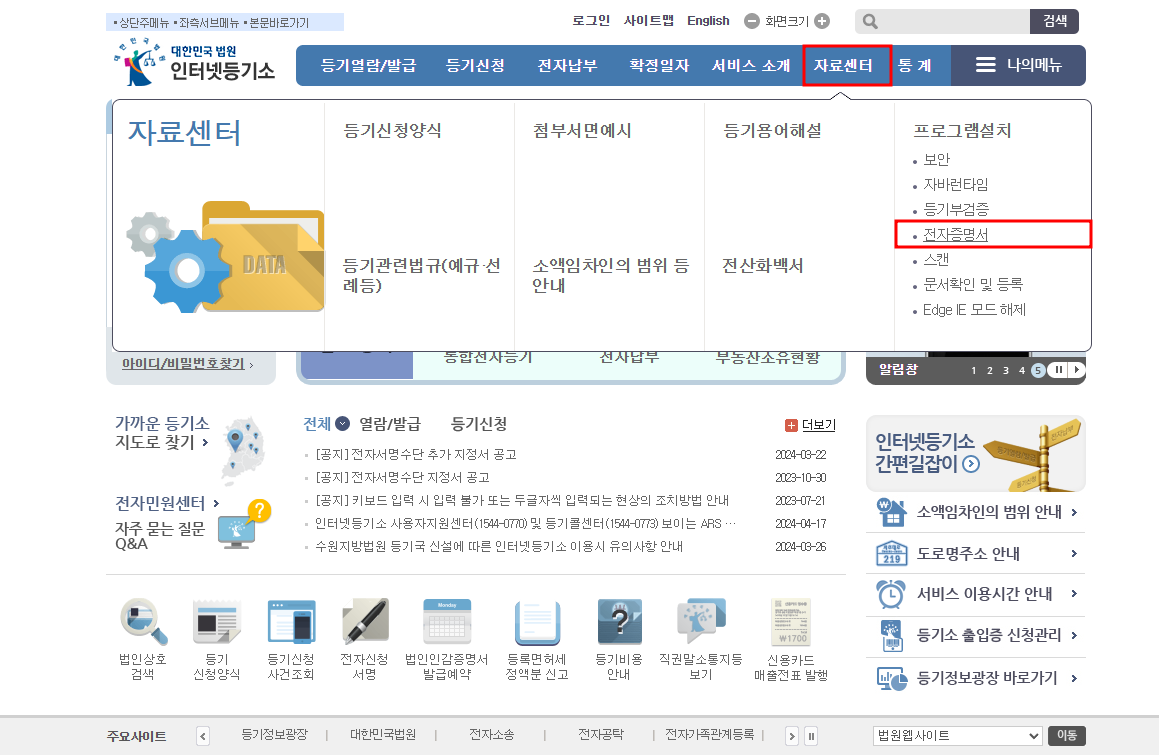Screen dimensions: 1159x755
Task: Open 첨부서면예시 link
Action: 582,131
